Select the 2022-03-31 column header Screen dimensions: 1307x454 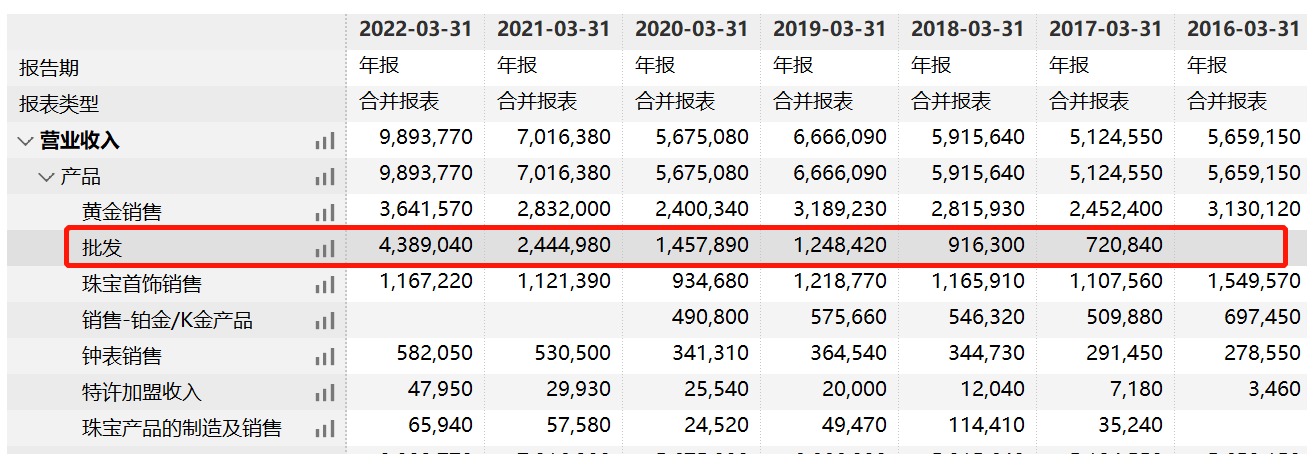(x=415, y=28)
